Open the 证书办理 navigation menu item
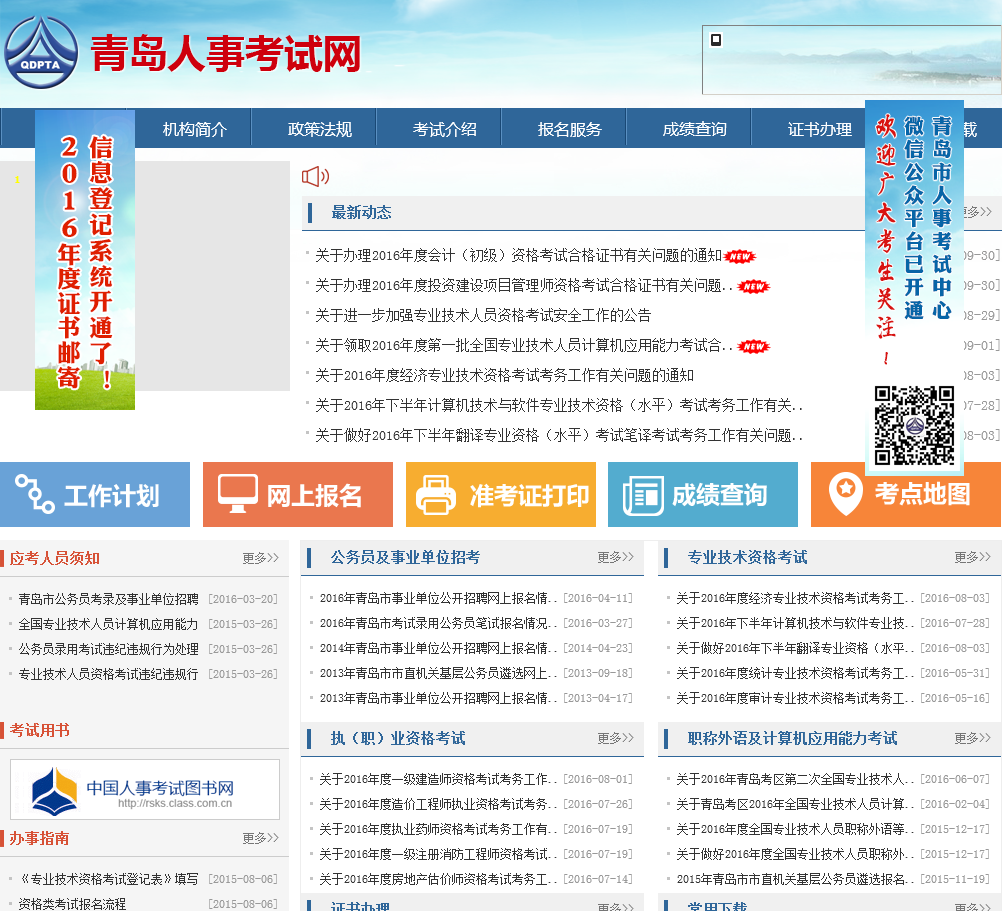 (x=819, y=129)
